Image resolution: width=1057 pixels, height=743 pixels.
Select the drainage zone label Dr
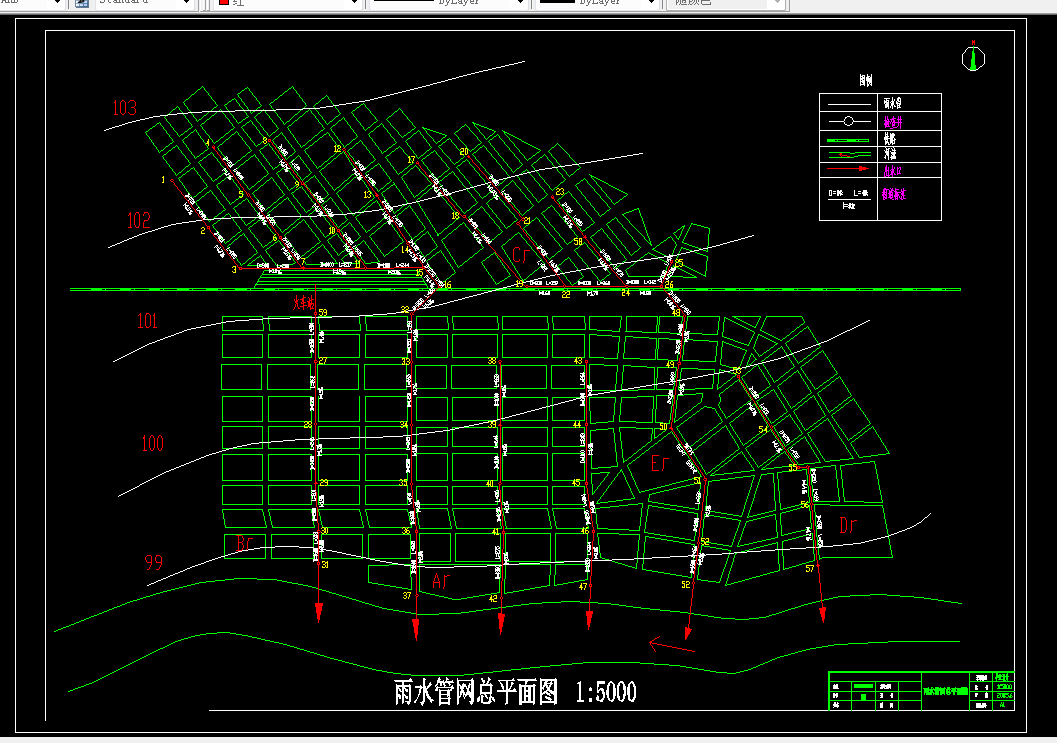tap(848, 525)
